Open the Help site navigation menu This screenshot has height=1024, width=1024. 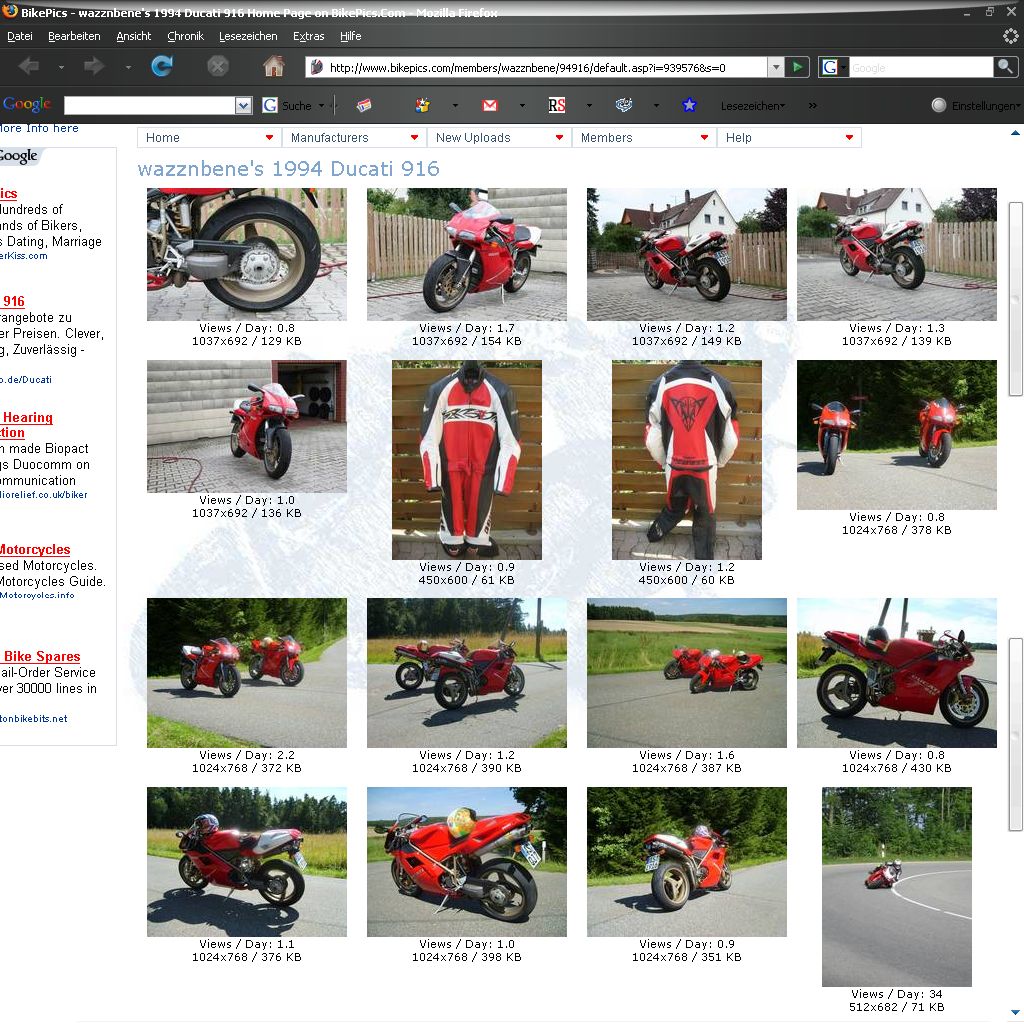click(x=789, y=138)
